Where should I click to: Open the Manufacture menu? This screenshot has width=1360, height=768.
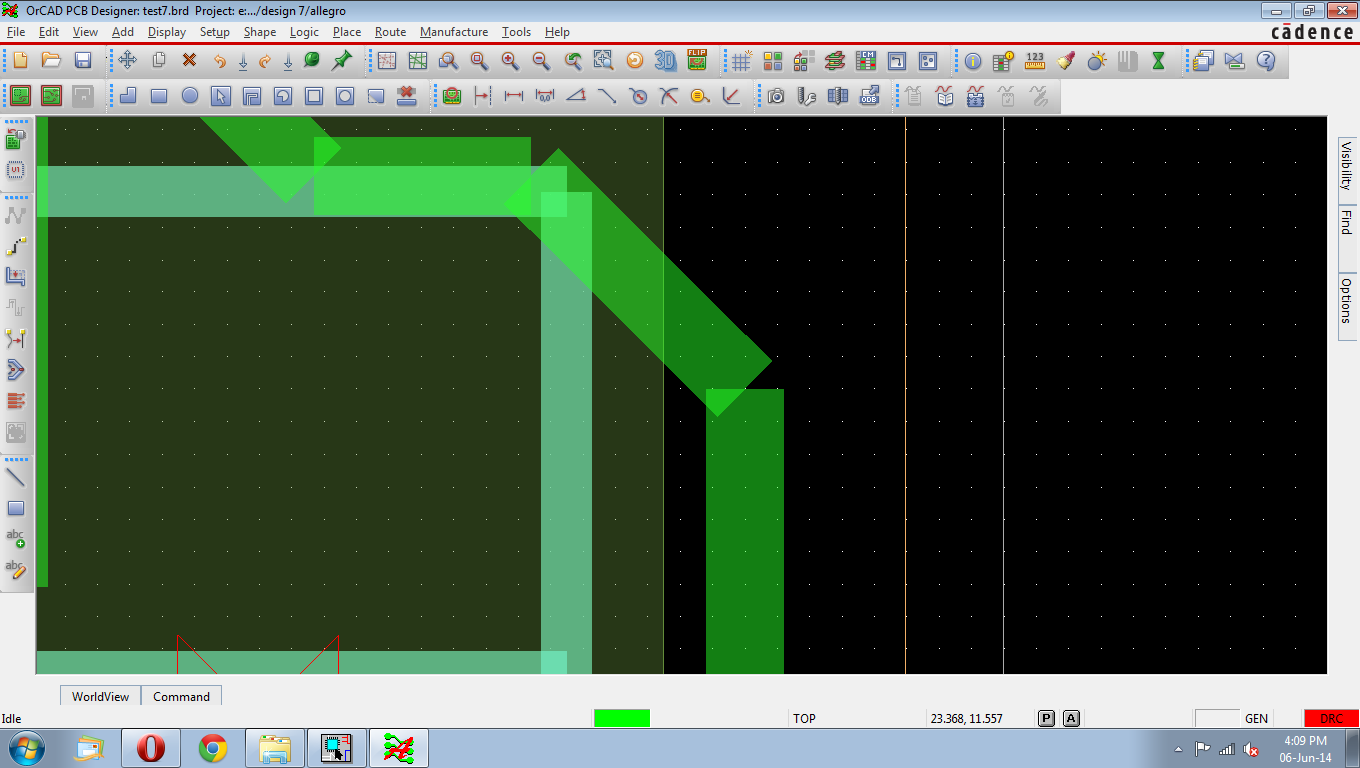tap(454, 32)
